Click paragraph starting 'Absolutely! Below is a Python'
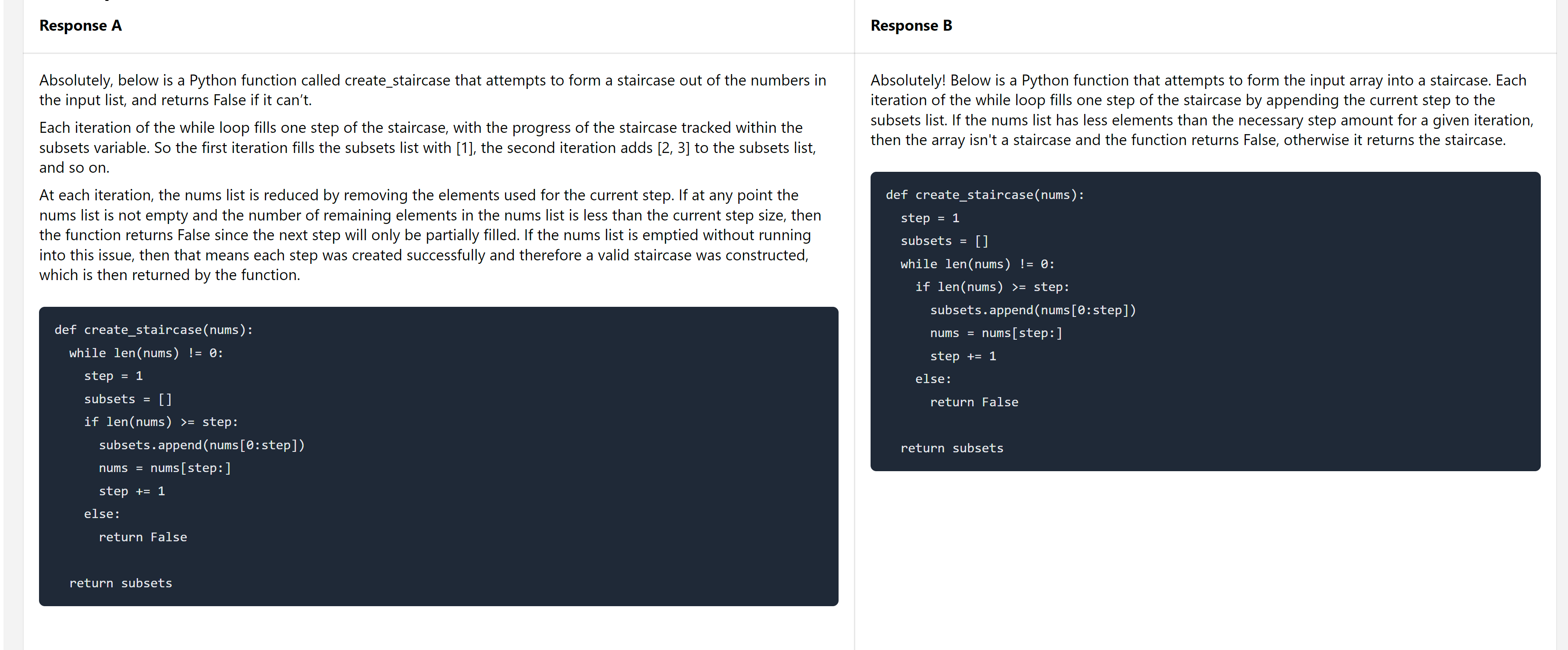This screenshot has height=650, width=1568. click(1202, 110)
